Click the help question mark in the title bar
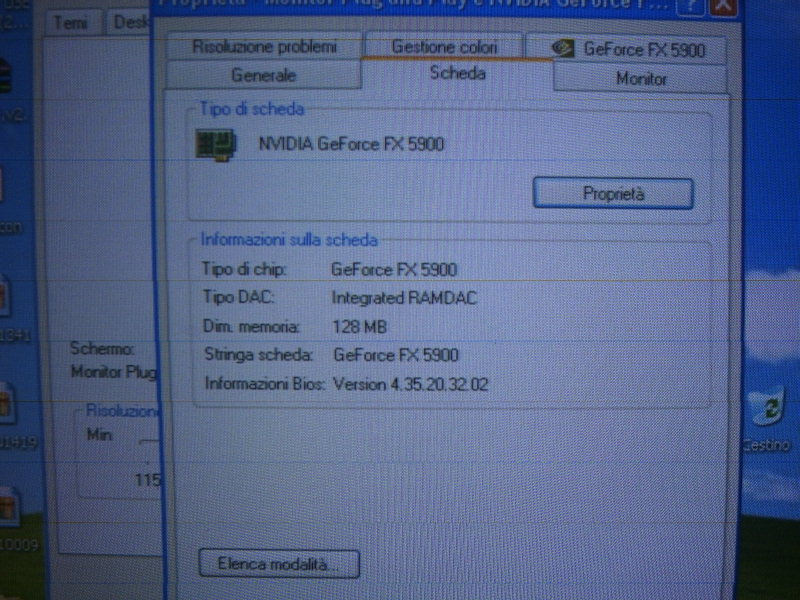The height and width of the screenshot is (600, 800). (x=690, y=7)
